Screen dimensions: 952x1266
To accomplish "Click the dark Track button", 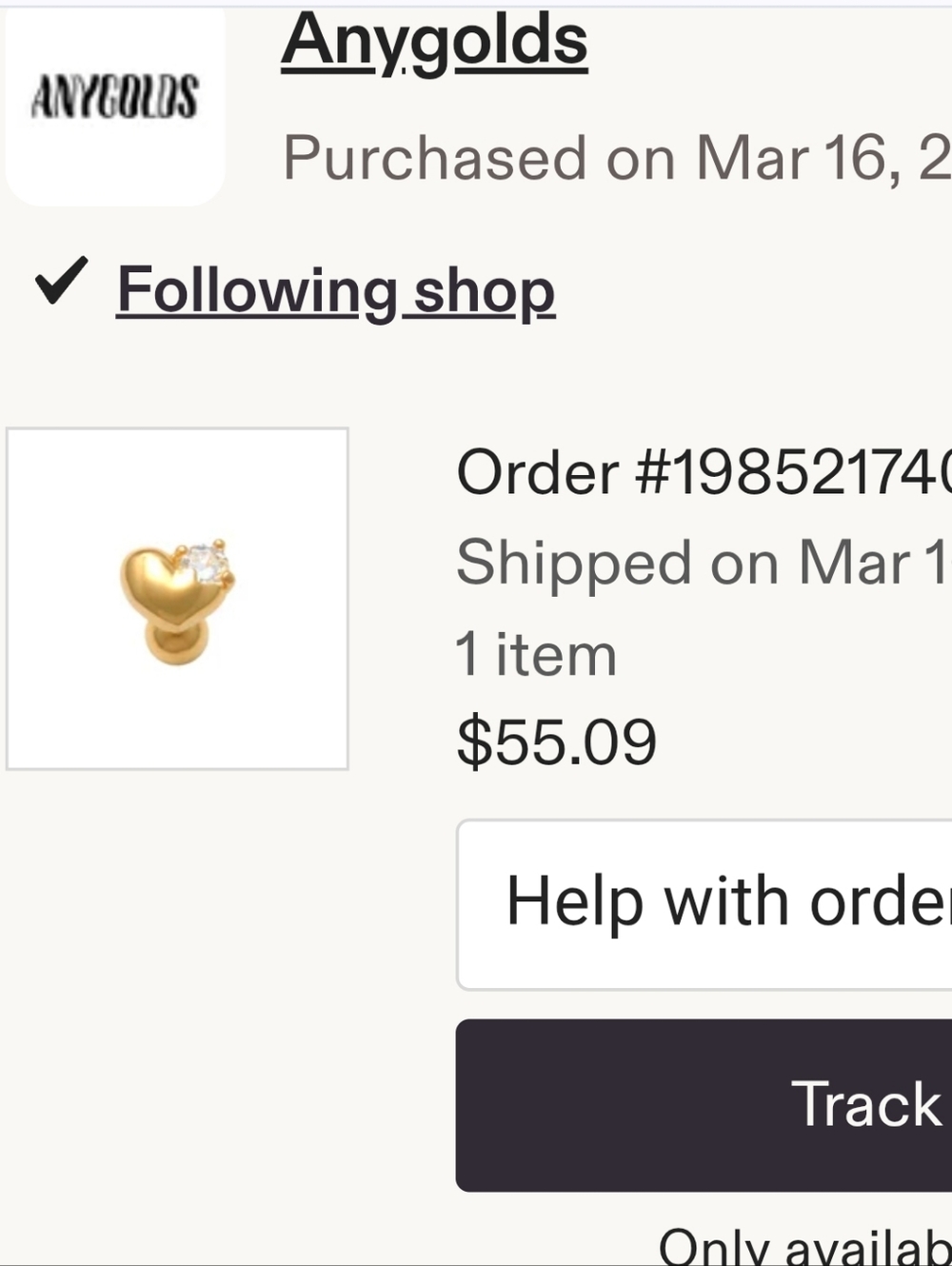I will (x=704, y=1105).
